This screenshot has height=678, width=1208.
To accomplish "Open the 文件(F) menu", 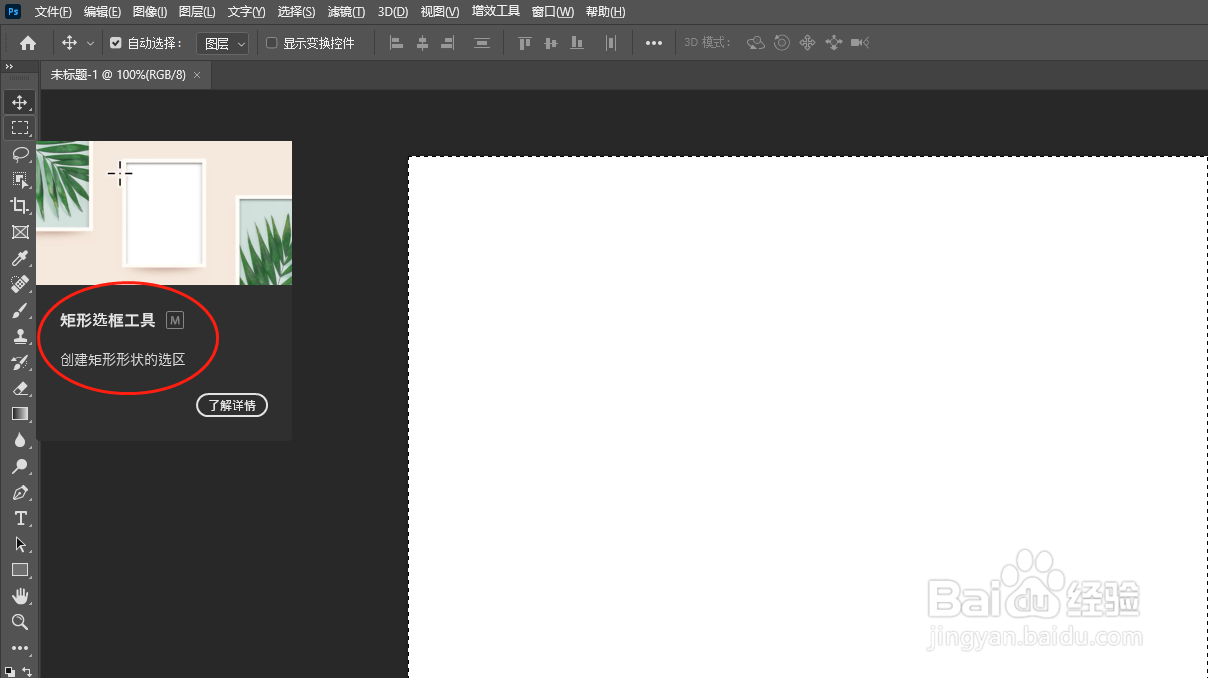I will point(53,11).
